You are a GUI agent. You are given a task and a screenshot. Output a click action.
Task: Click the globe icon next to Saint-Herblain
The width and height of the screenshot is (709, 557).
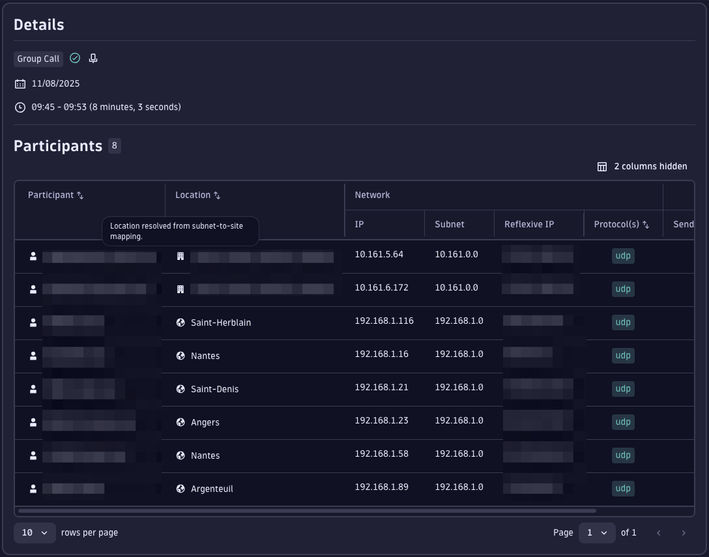[x=181, y=322]
